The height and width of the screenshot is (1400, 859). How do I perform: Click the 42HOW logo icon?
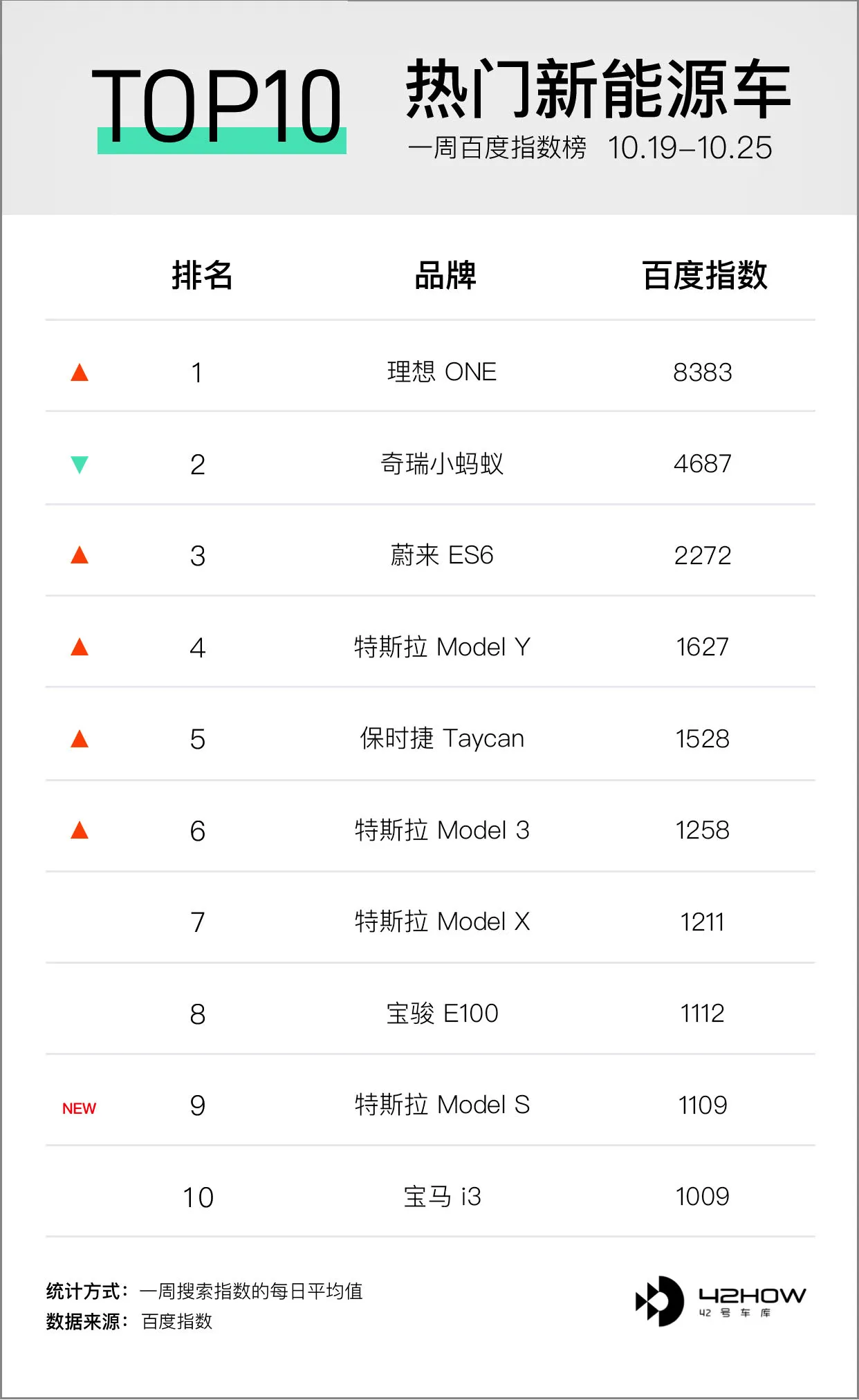(x=659, y=1301)
